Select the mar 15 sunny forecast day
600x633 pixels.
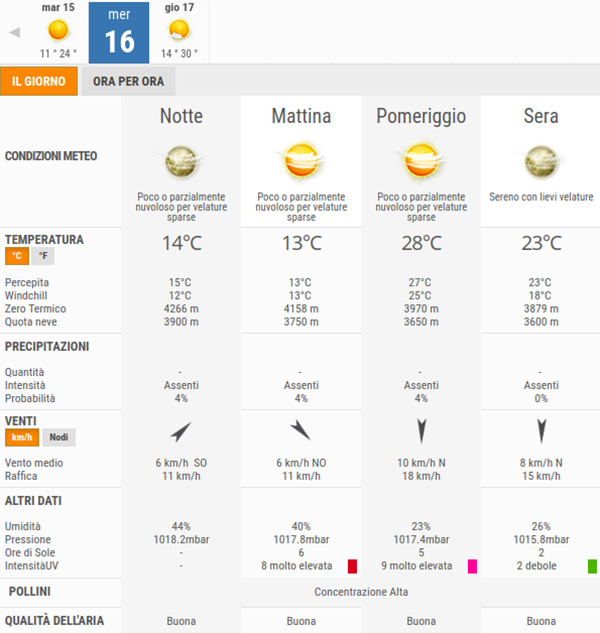point(58,31)
